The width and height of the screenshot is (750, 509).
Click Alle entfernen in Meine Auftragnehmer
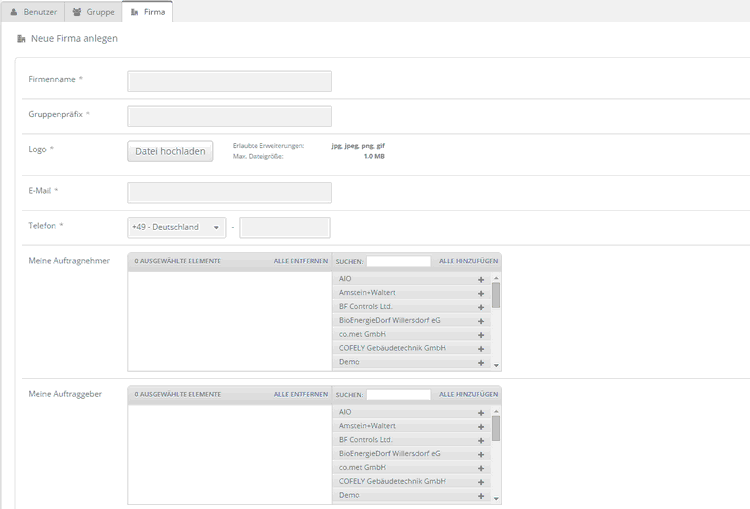[301, 261]
